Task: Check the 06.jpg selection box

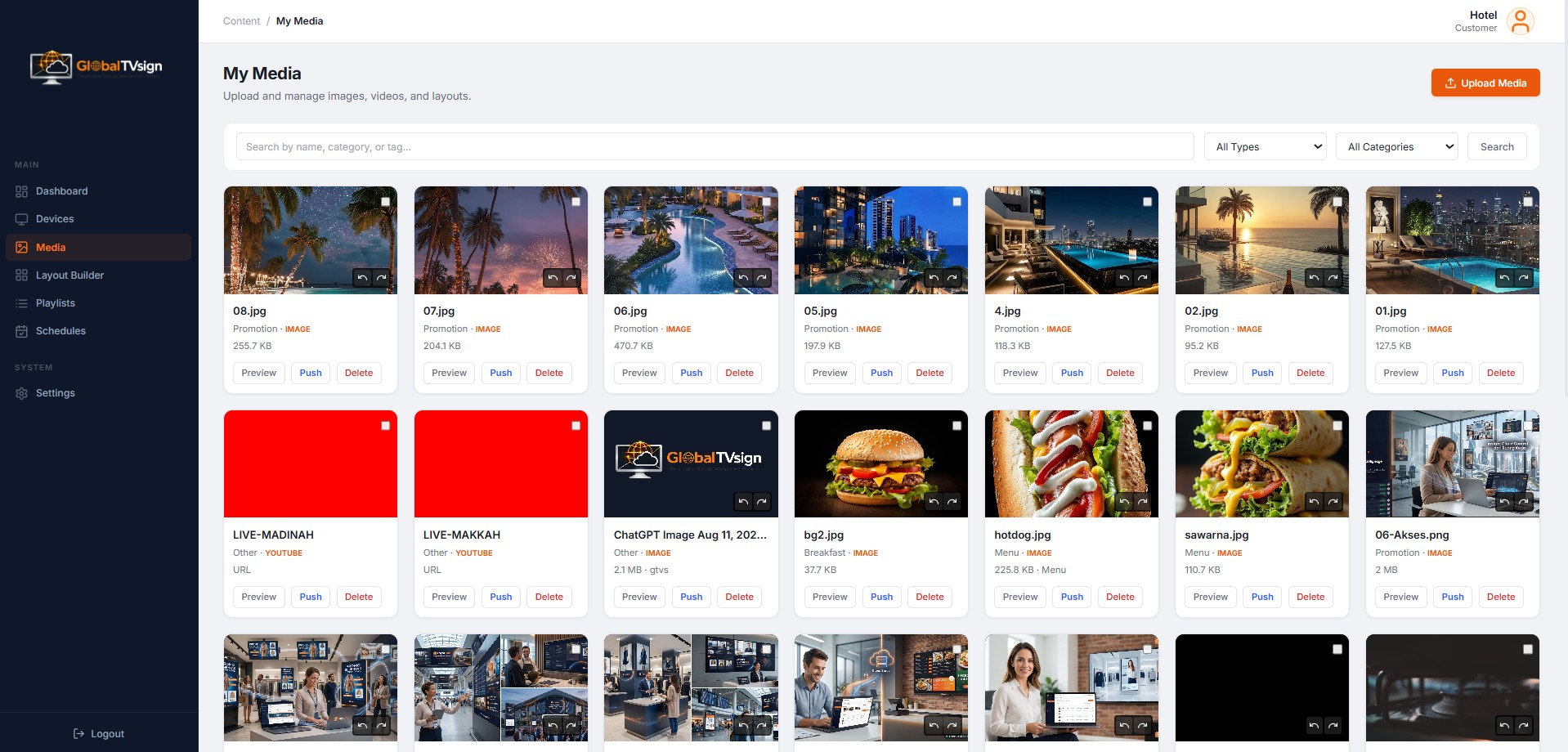Action: click(767, 202)
